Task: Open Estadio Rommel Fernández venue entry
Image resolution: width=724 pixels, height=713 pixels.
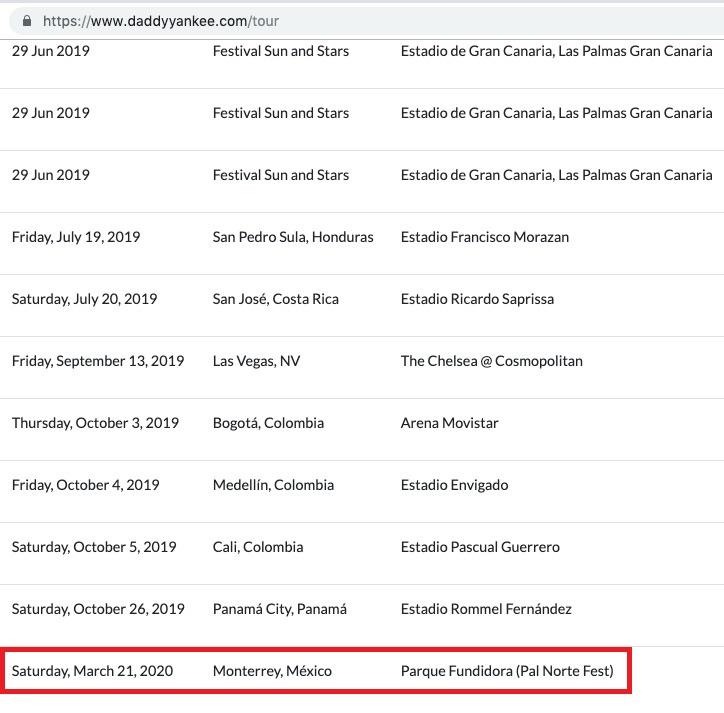Action: pyautogui.click(x=486, y=609)
